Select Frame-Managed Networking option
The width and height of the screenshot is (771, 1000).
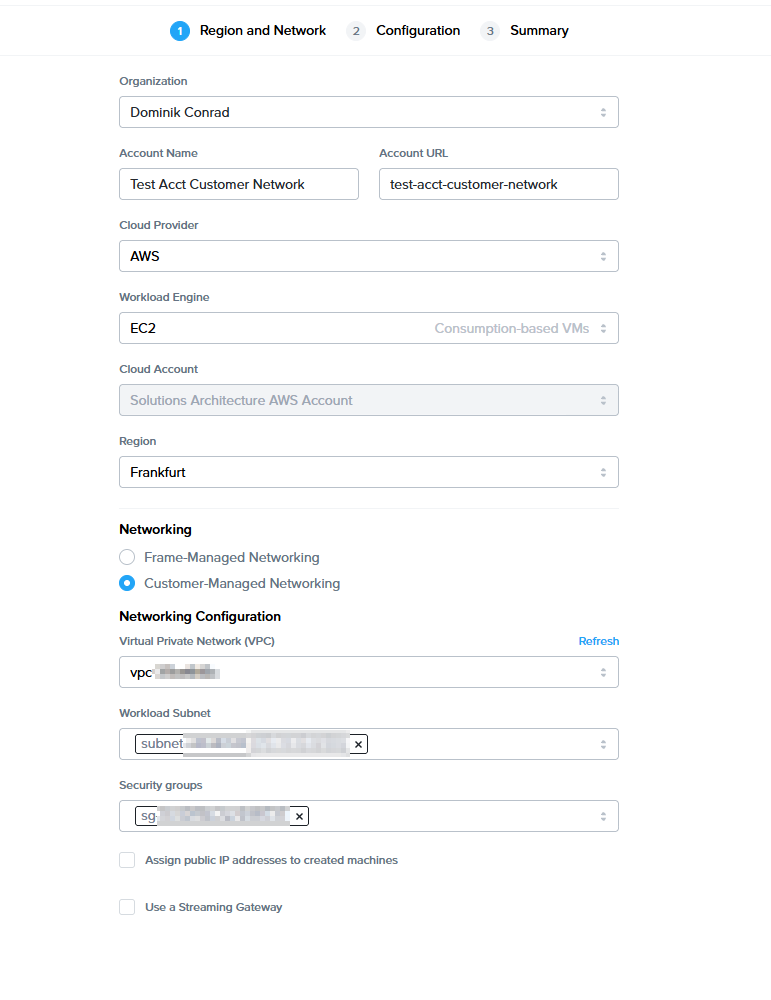(x=127, y=557)
